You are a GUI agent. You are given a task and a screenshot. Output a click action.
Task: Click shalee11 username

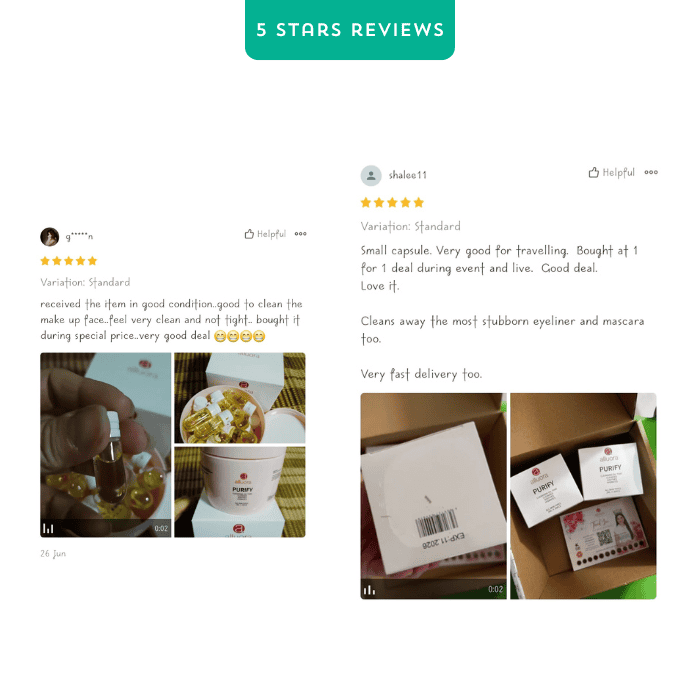(408, 175)
